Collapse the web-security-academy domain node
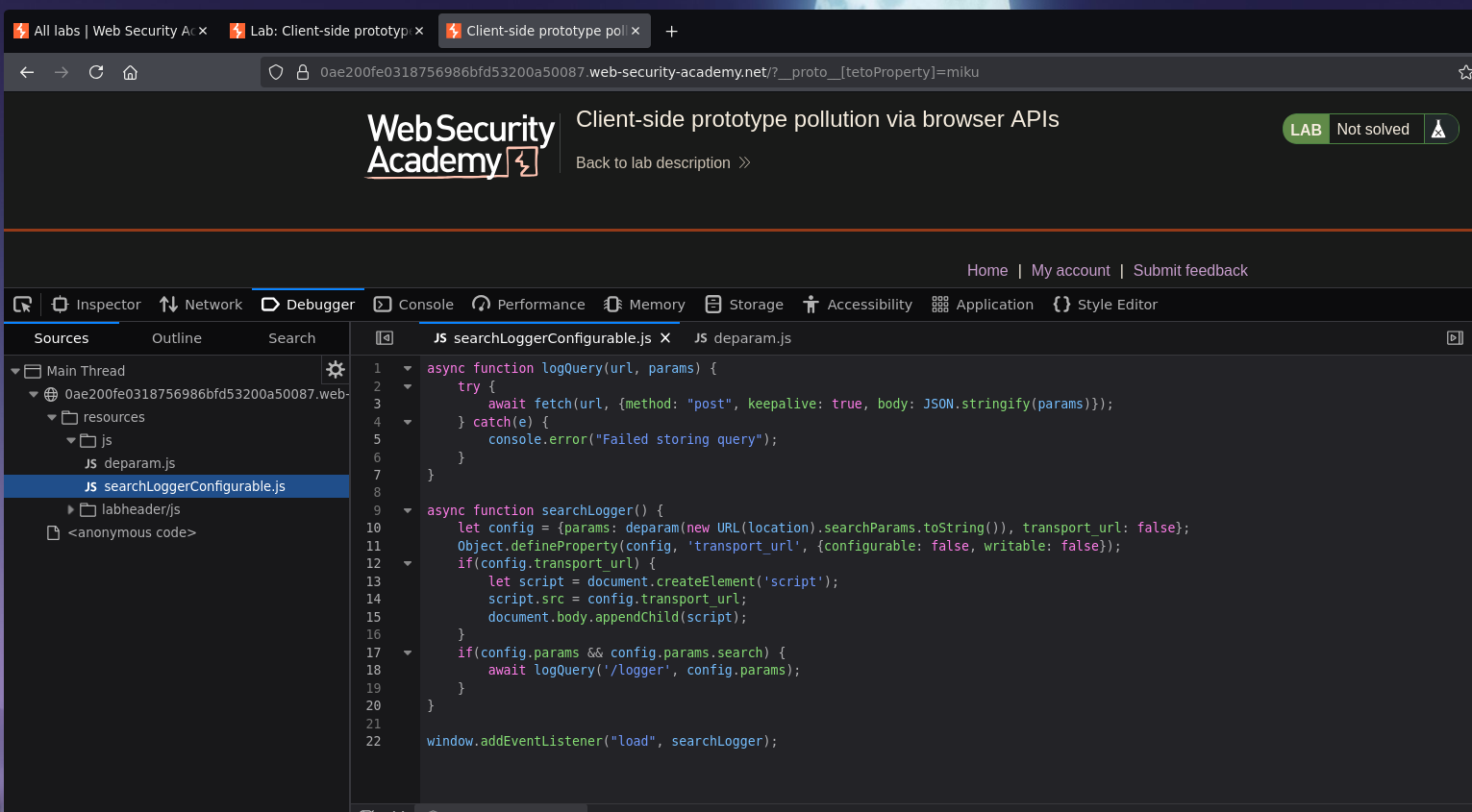Viewport: 1472px width, 812px height. (x=34, y=394)
